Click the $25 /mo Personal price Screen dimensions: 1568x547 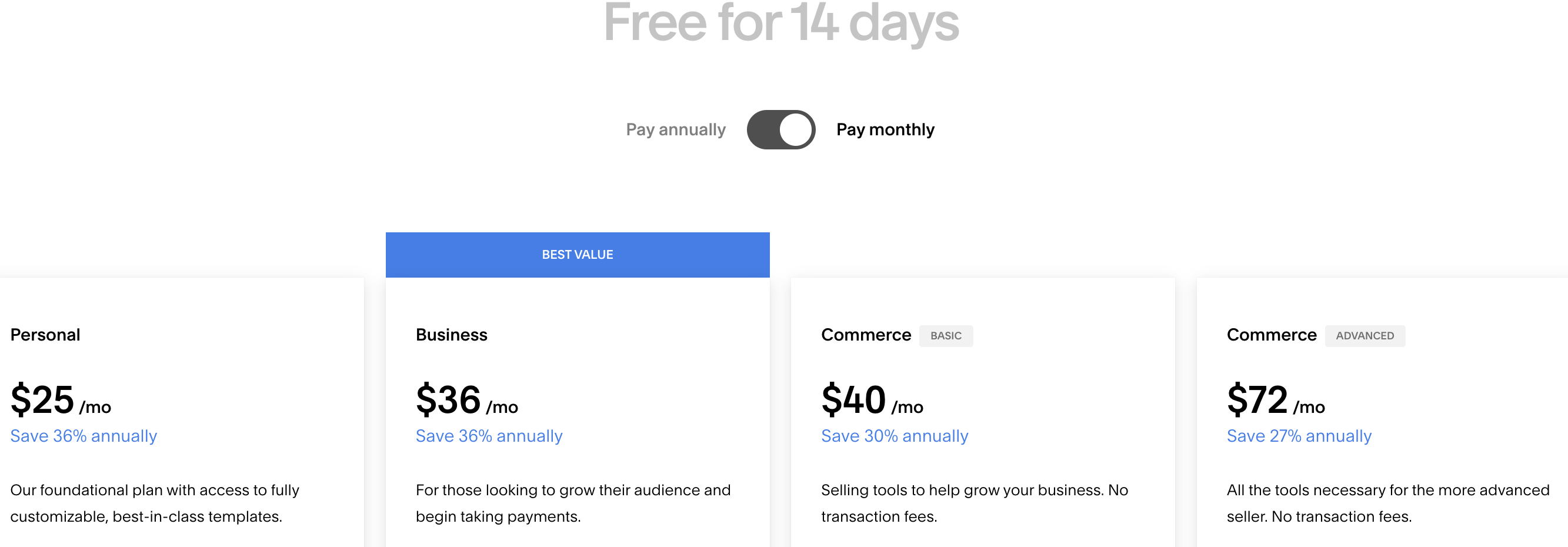[61, 401]
